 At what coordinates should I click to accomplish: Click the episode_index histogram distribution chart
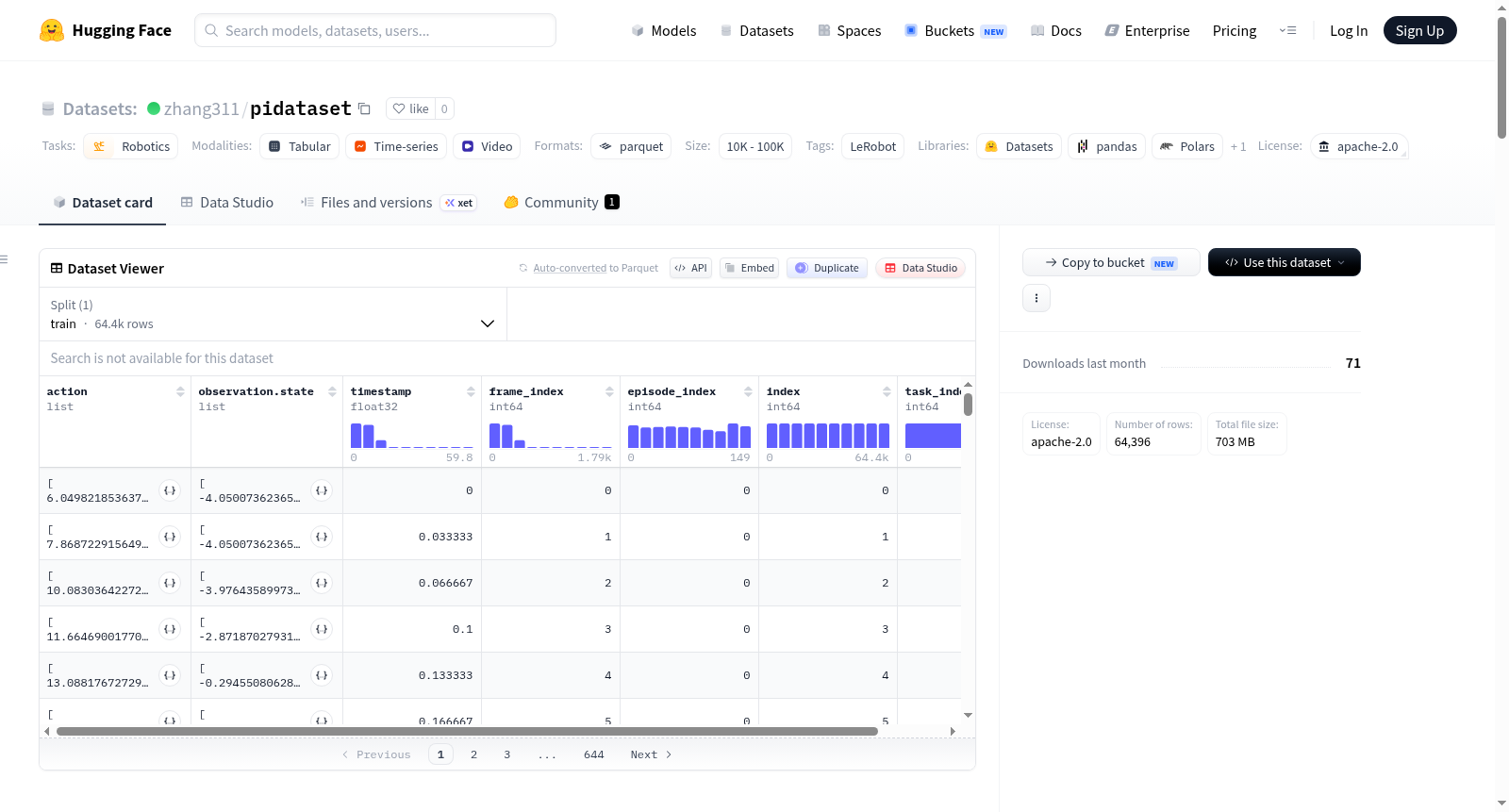689,435
